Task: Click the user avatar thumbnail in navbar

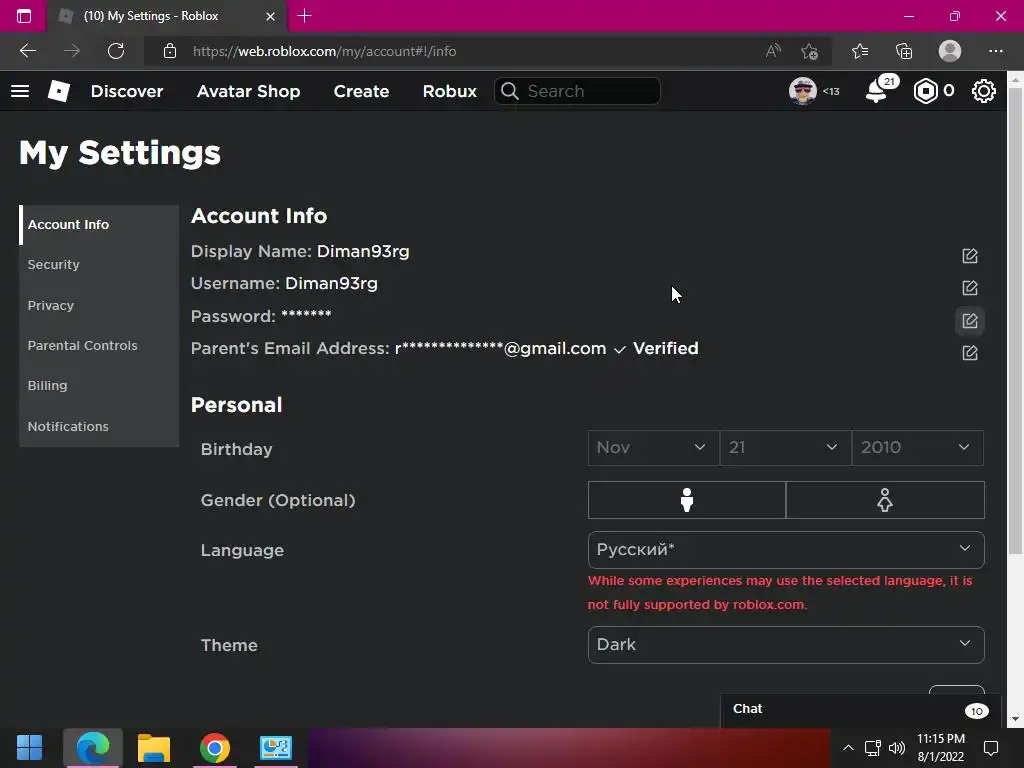Action: click(x=803, y=91)
